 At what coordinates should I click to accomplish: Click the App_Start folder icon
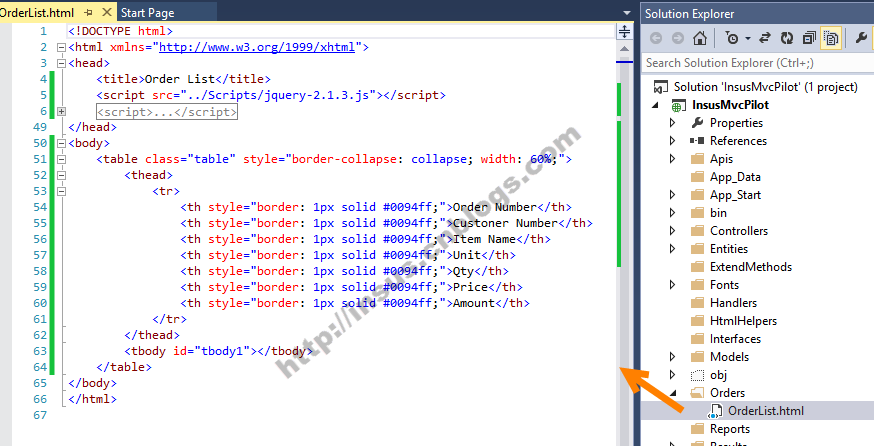click(x=697, y=195)
